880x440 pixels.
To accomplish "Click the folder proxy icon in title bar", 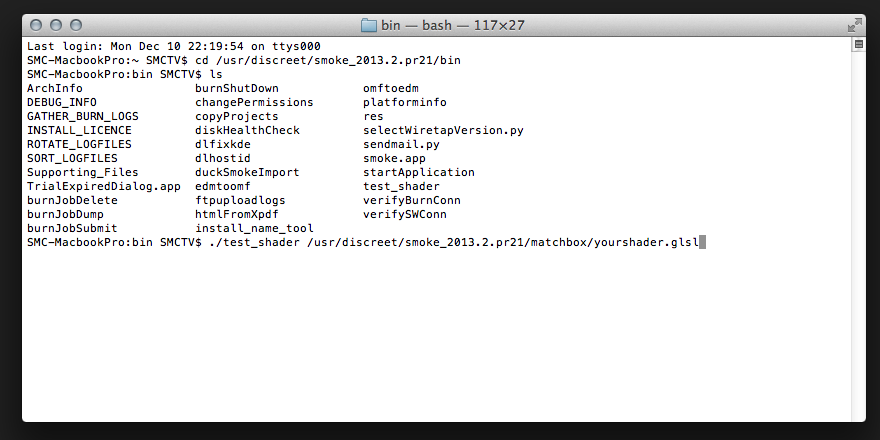I will [368, 24].
